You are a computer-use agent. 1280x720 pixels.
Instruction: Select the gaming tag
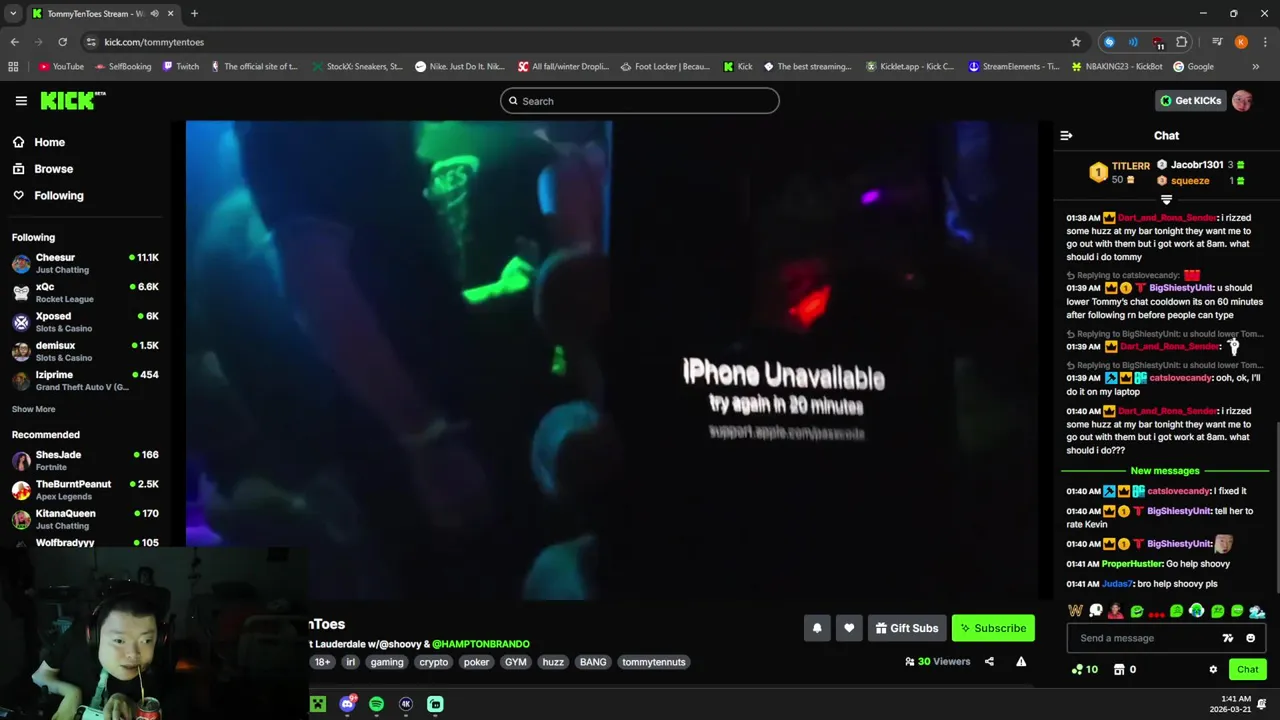point(387,662)
